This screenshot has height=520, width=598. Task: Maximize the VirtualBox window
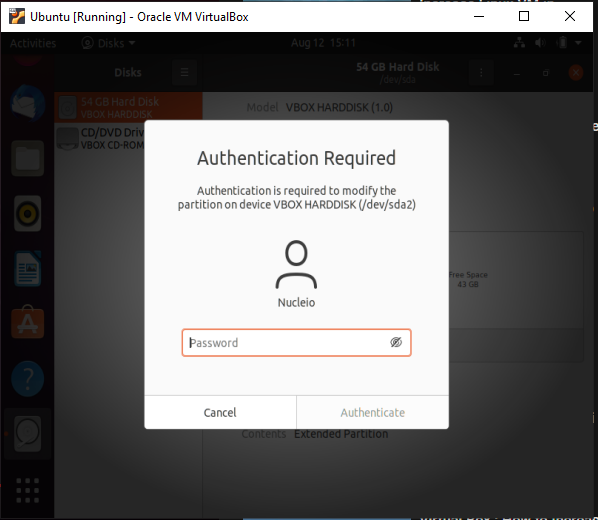524,16
